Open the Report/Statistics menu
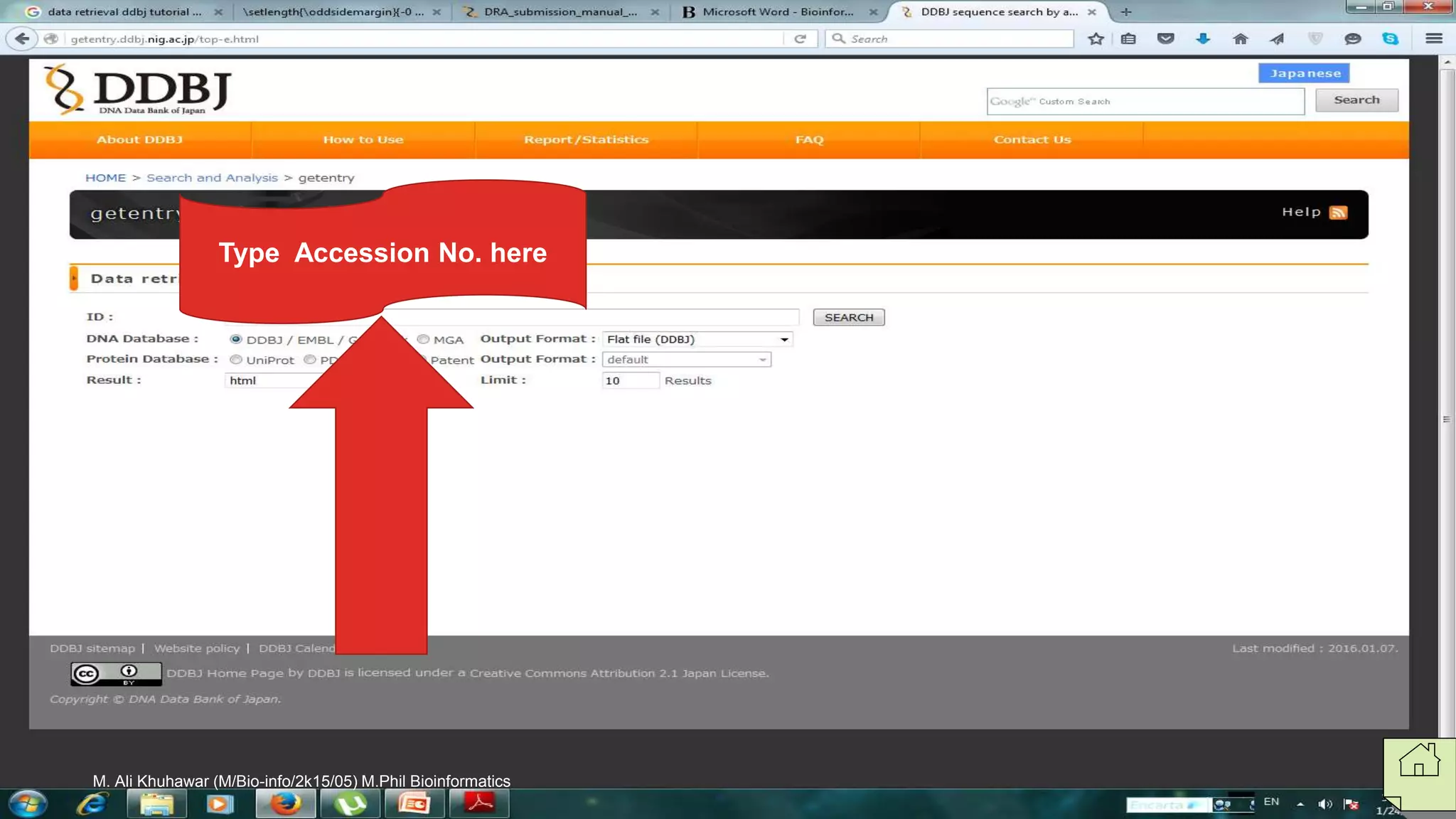This screenshot has width=1456, height=819. tap(586, 140)
